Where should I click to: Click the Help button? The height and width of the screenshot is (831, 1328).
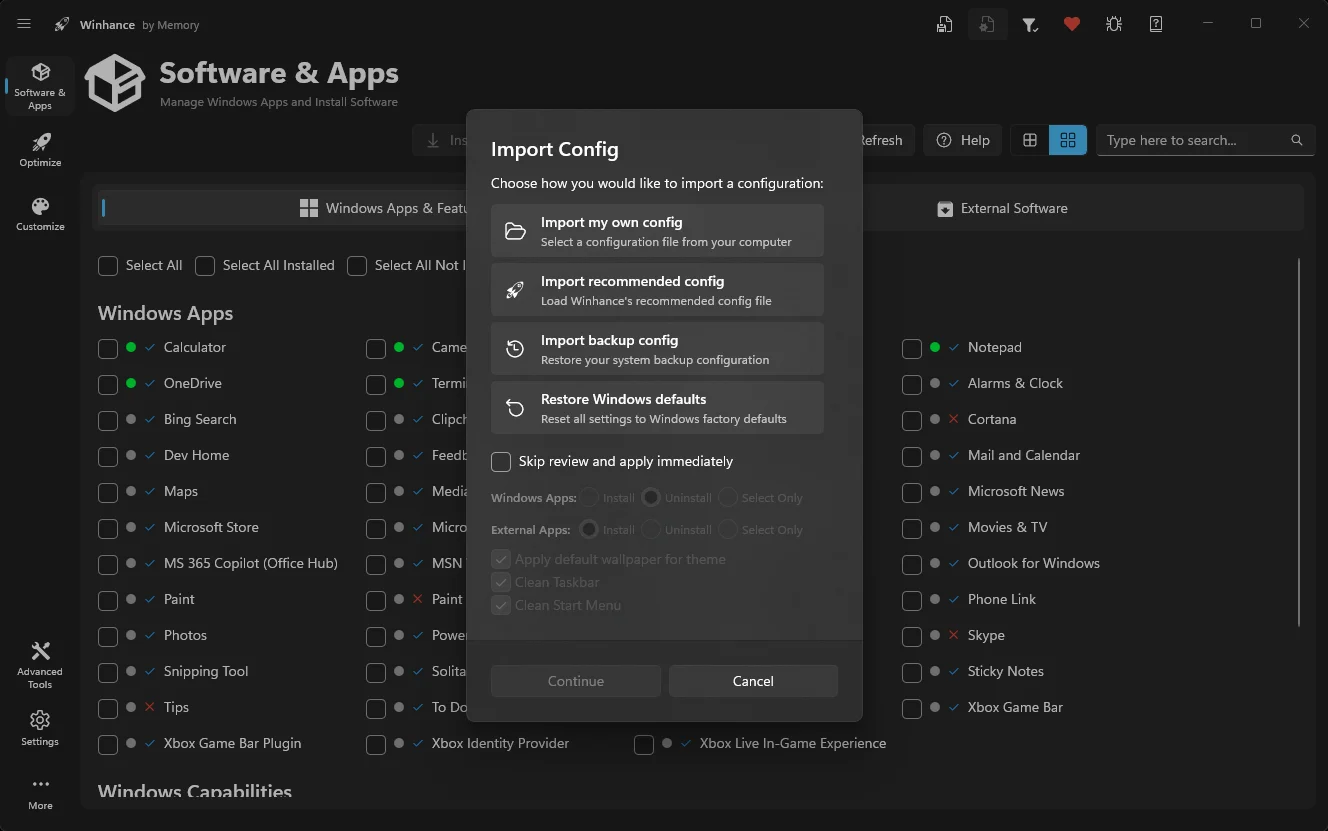tap(963, 140)
